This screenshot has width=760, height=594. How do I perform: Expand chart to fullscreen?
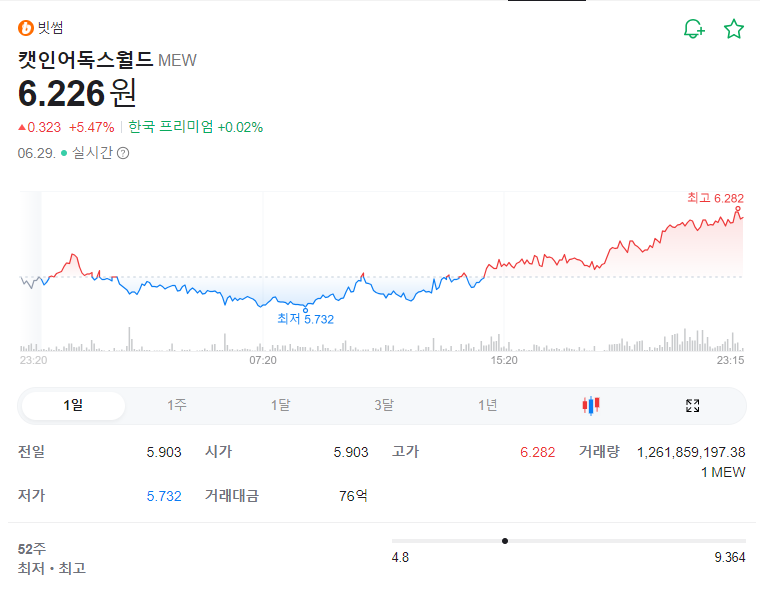point(693,406)
